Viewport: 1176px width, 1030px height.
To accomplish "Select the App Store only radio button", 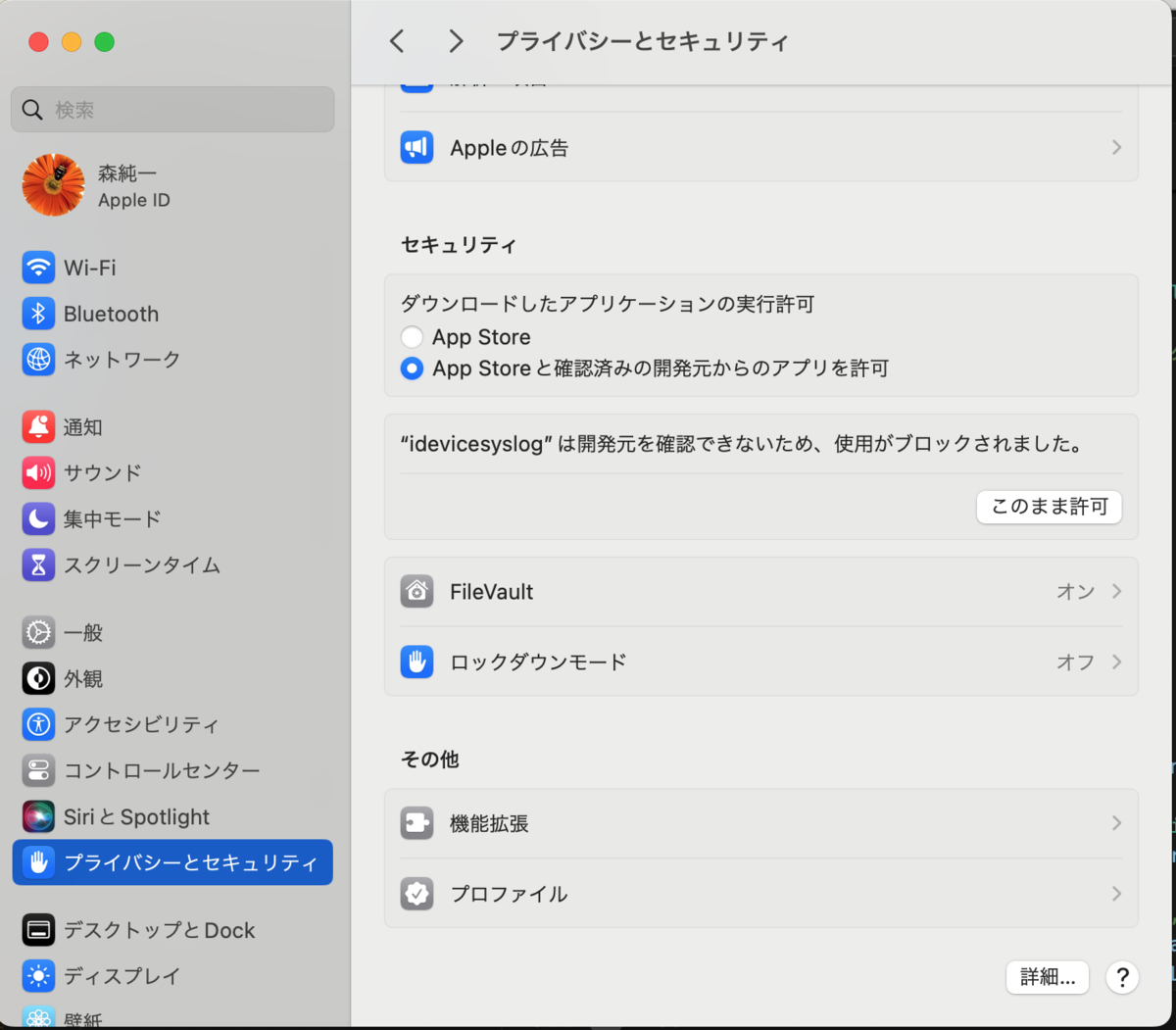I will click(412, 337).
